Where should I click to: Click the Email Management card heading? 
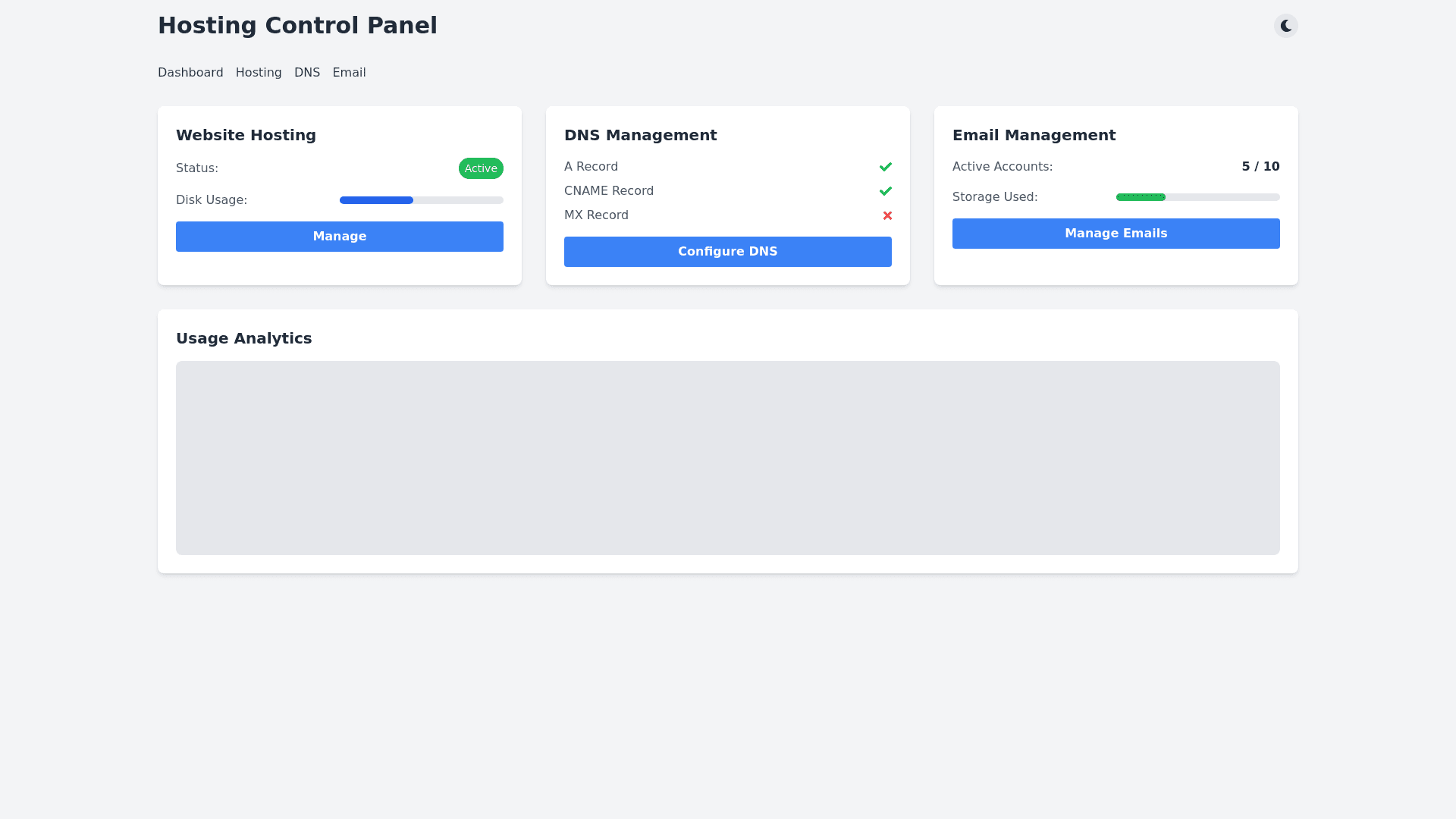[x=1034, y=135]
